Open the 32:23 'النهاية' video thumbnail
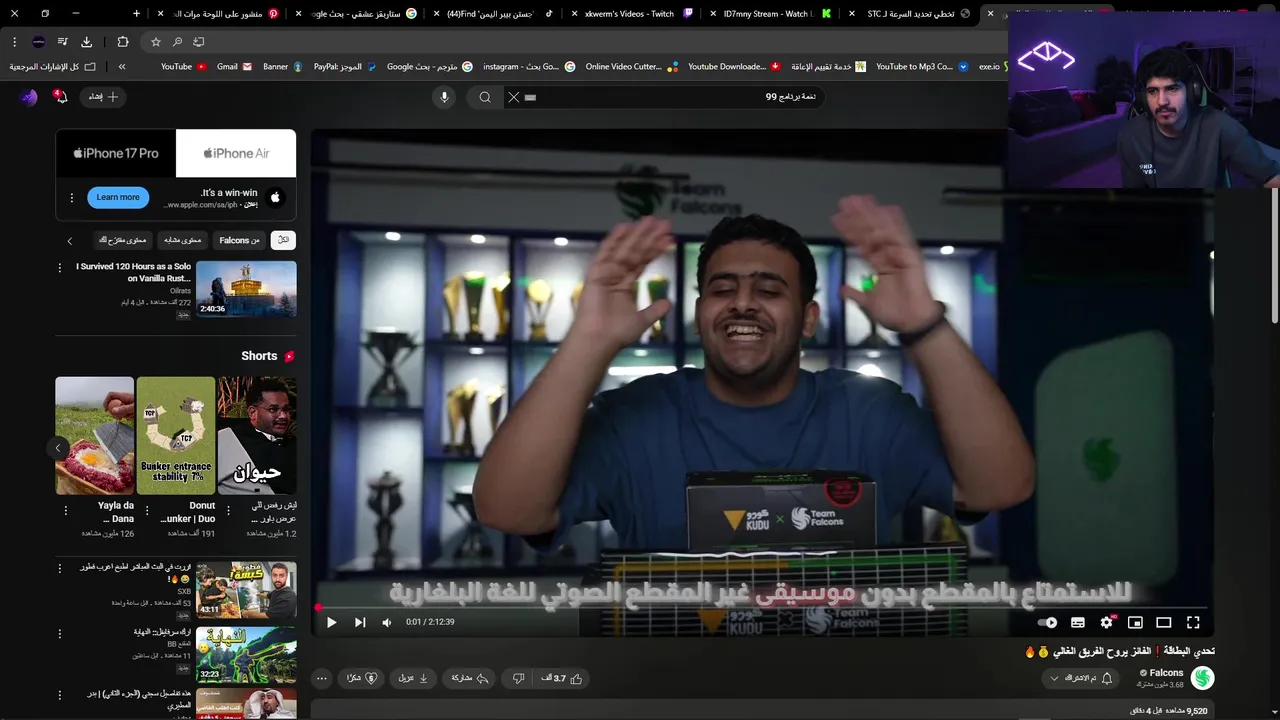 246,655
